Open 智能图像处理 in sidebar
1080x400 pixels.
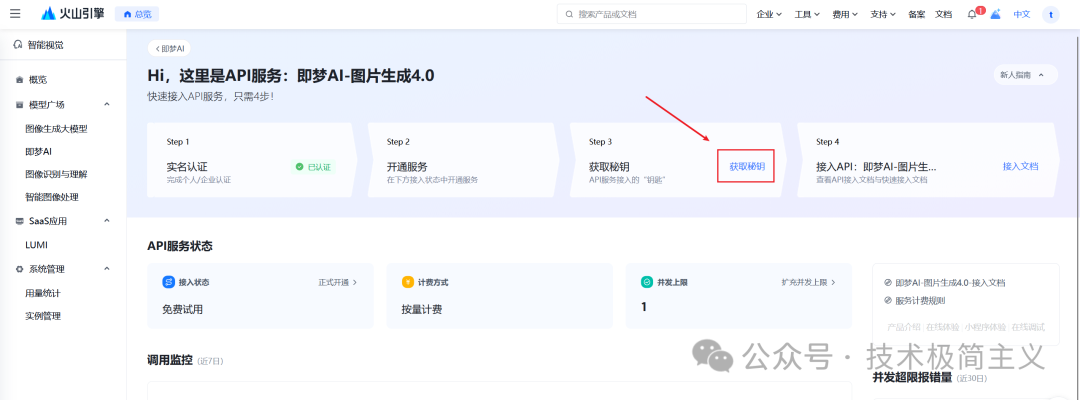[x=52, y=197]
